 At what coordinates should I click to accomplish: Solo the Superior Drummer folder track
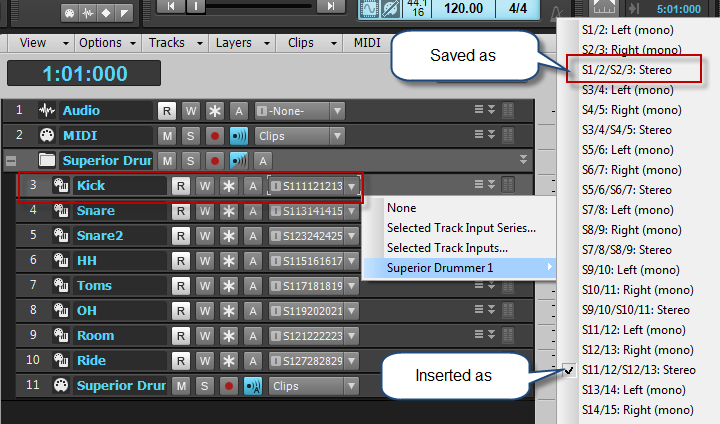[190, 160]
